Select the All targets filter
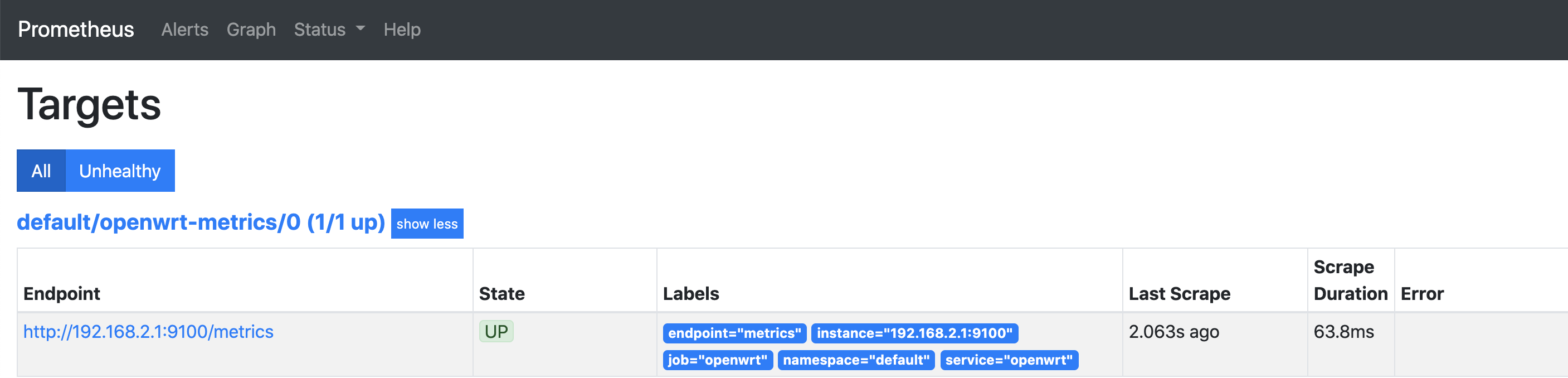 [x=41, y=171]
